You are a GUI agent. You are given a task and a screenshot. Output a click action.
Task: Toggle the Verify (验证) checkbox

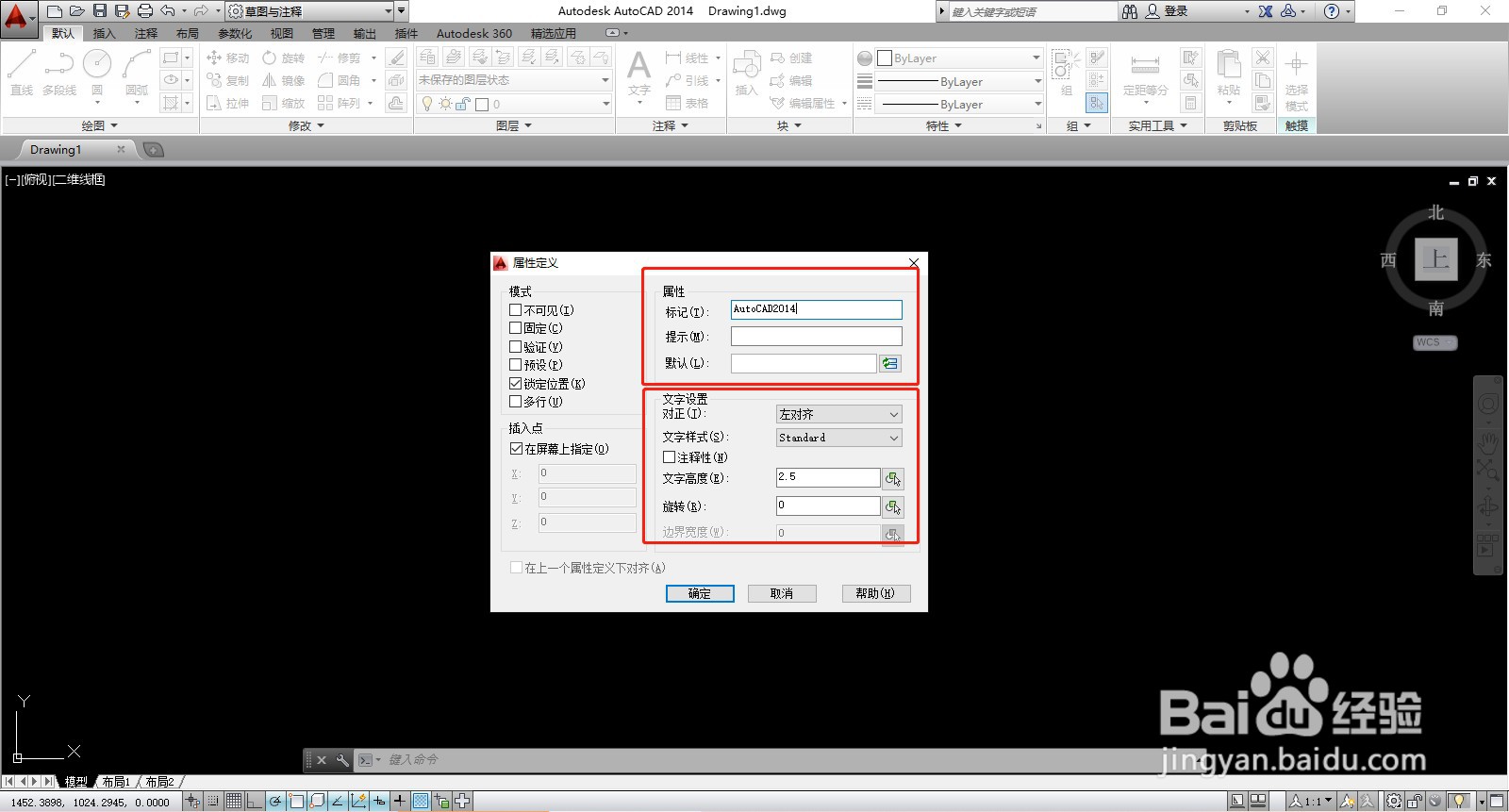(x=516, y=346)
